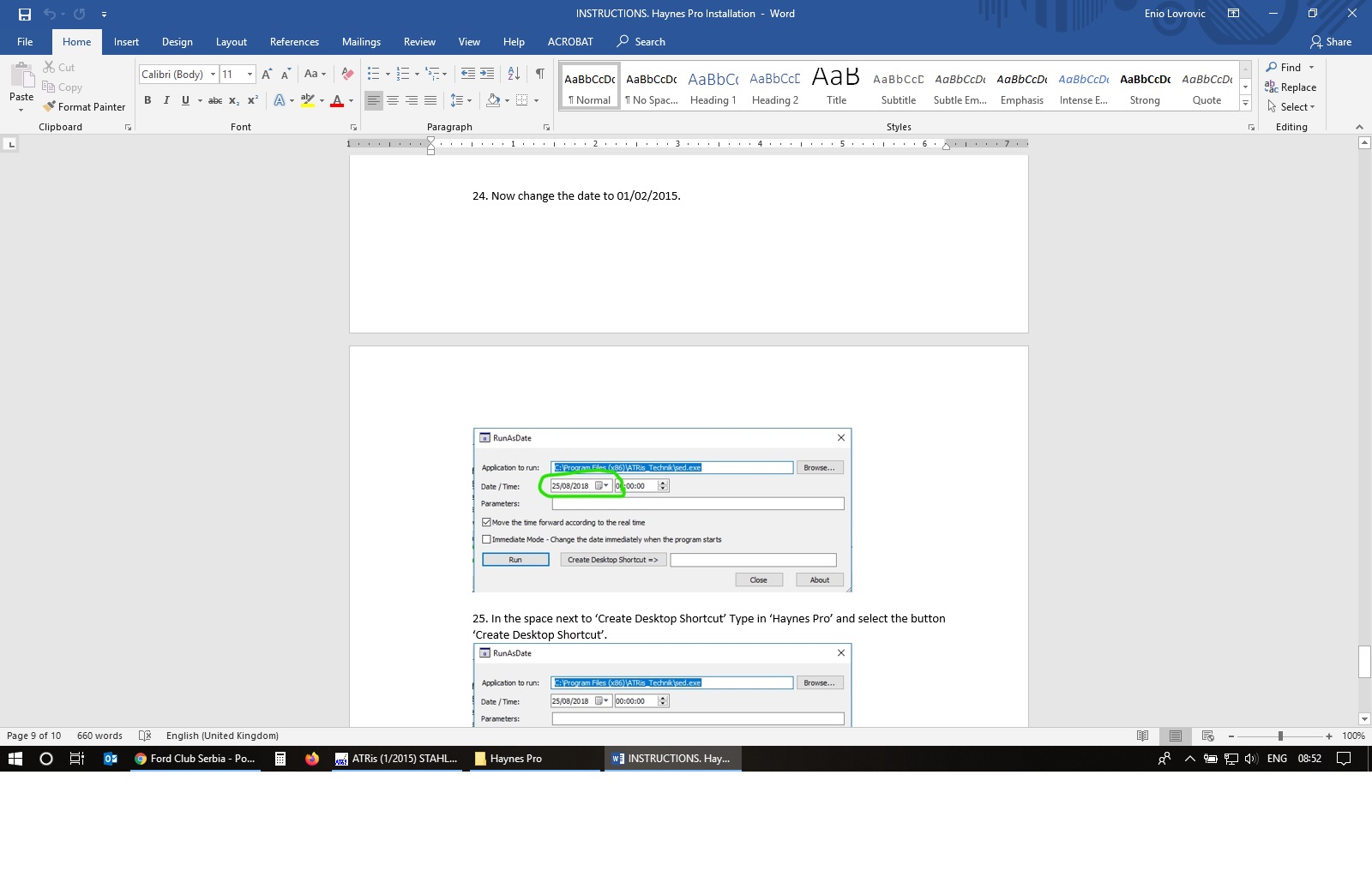The width and height of the screenshot is (1372, 889).
Task: Switch to Web Layout view
Action: (x=1207, y=736)
